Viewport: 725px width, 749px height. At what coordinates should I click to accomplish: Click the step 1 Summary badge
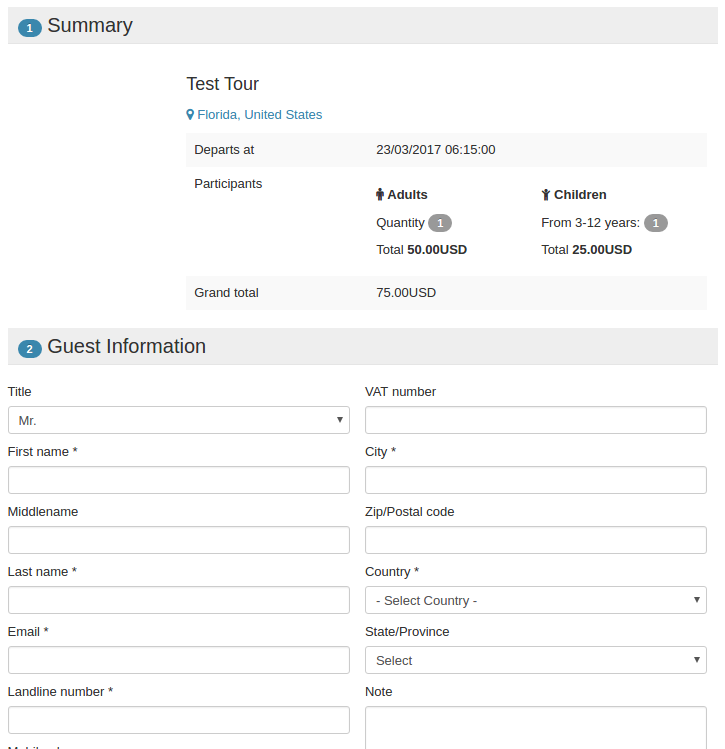29,28
